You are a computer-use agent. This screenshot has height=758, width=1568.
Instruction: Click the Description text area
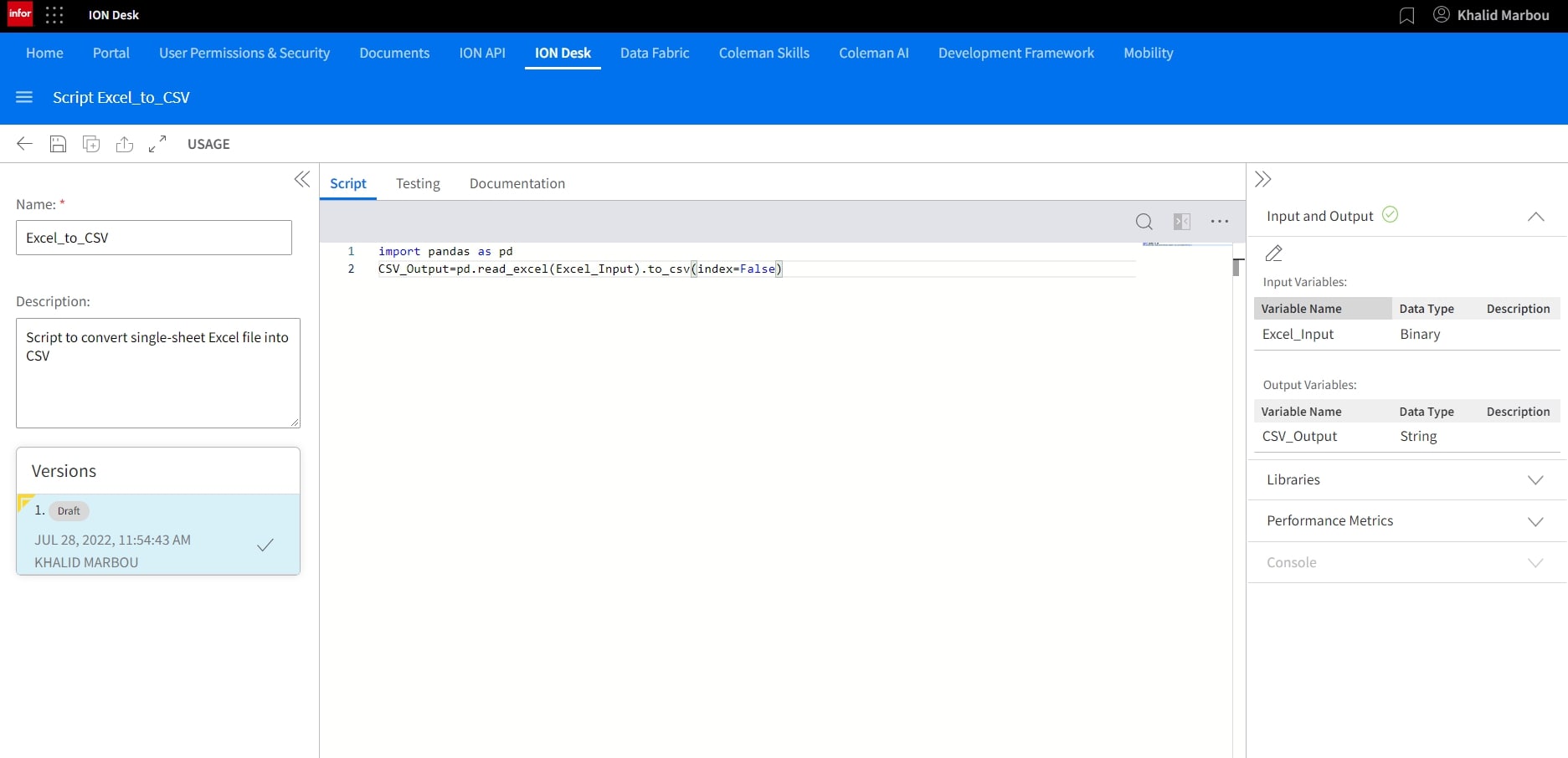pyautogui.click(x=158, y=373)
